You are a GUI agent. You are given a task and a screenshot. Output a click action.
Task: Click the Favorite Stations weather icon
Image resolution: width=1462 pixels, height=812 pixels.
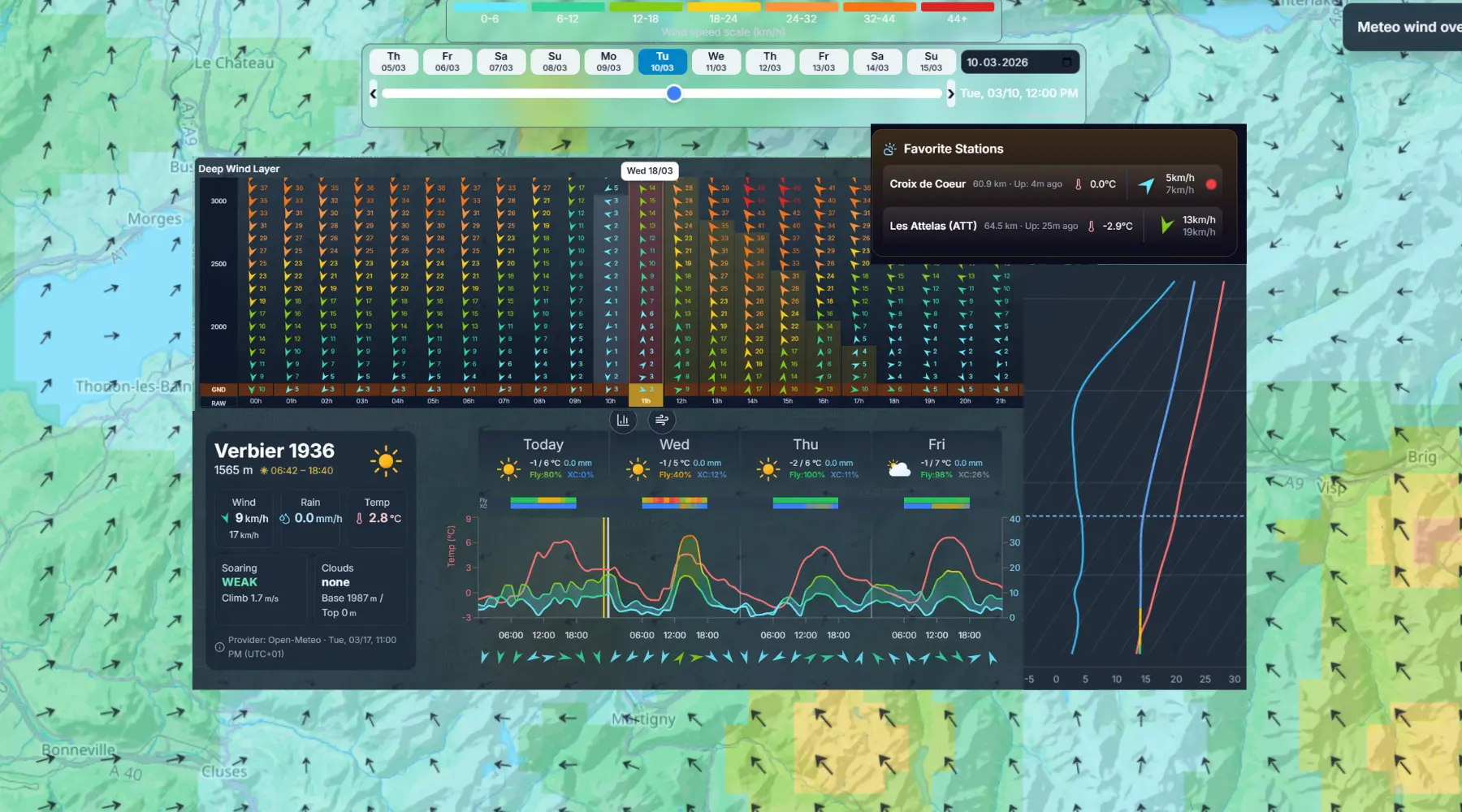(x=890, y=149)
